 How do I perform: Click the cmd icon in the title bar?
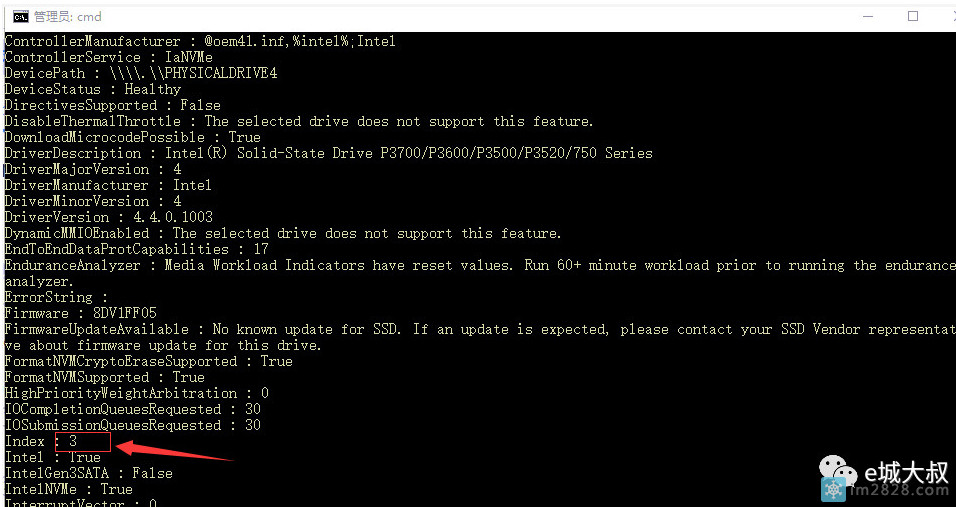pyautogui.click(x=20, y=16)
